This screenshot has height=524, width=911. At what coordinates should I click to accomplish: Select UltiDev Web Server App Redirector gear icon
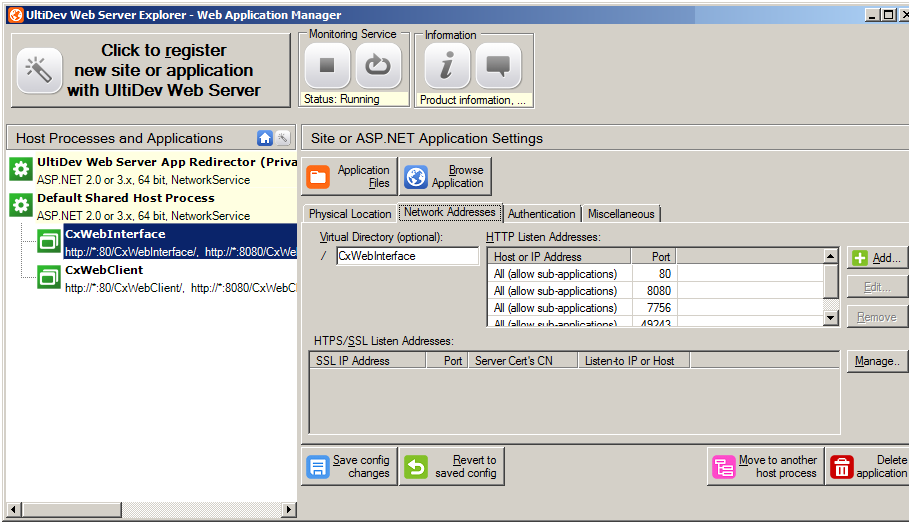(x=21, y=170)
